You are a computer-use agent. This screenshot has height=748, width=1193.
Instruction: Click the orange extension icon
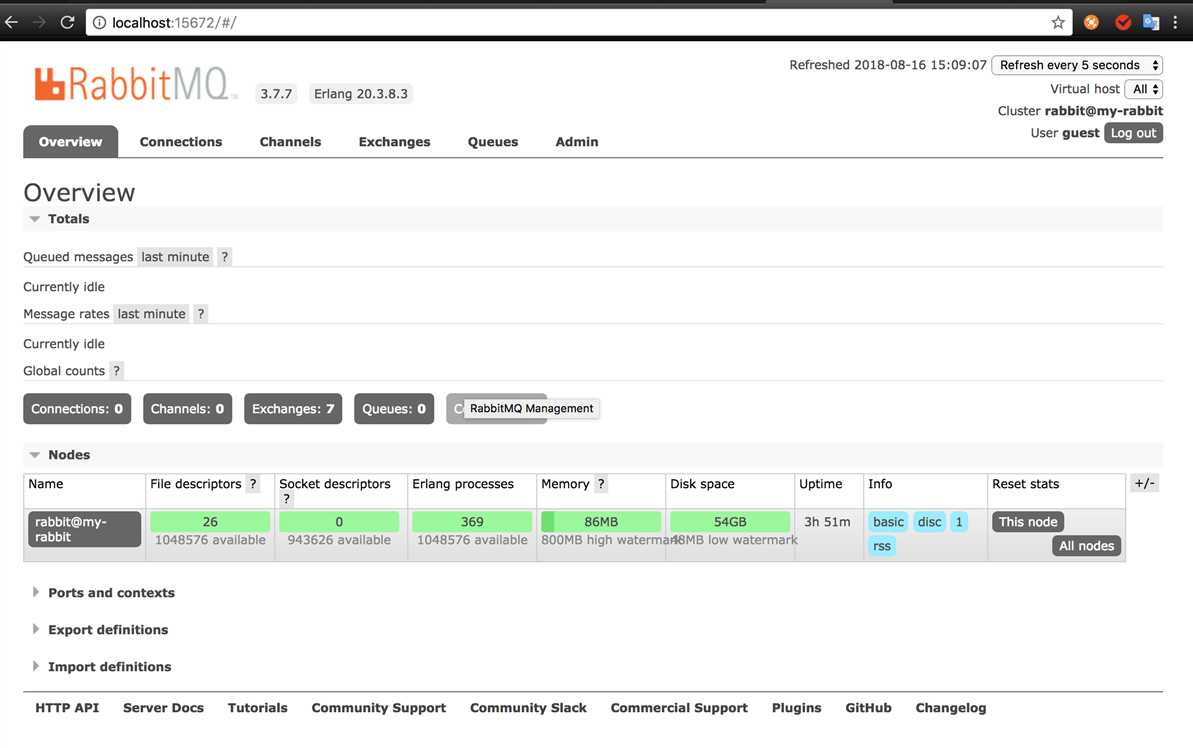tap(1091, 23)
